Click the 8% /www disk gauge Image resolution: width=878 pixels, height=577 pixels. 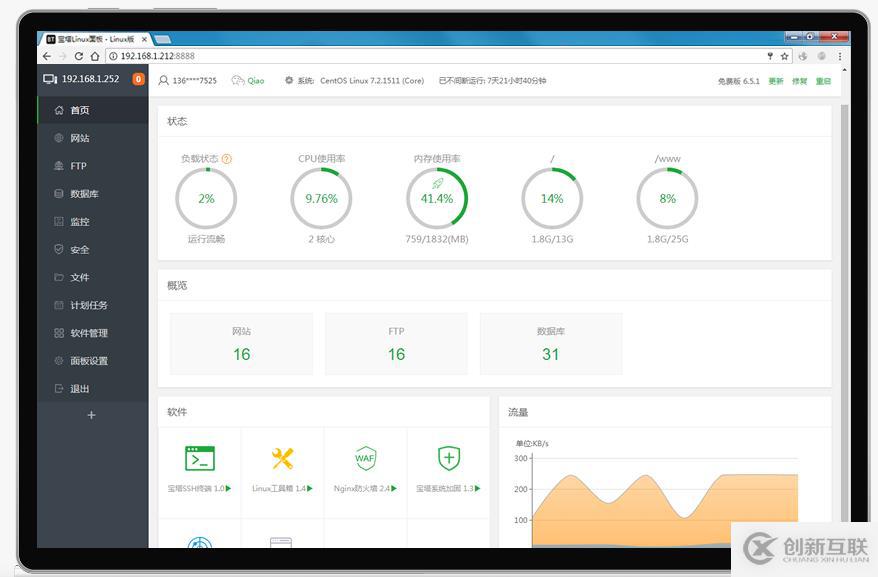tap(667, 198)
